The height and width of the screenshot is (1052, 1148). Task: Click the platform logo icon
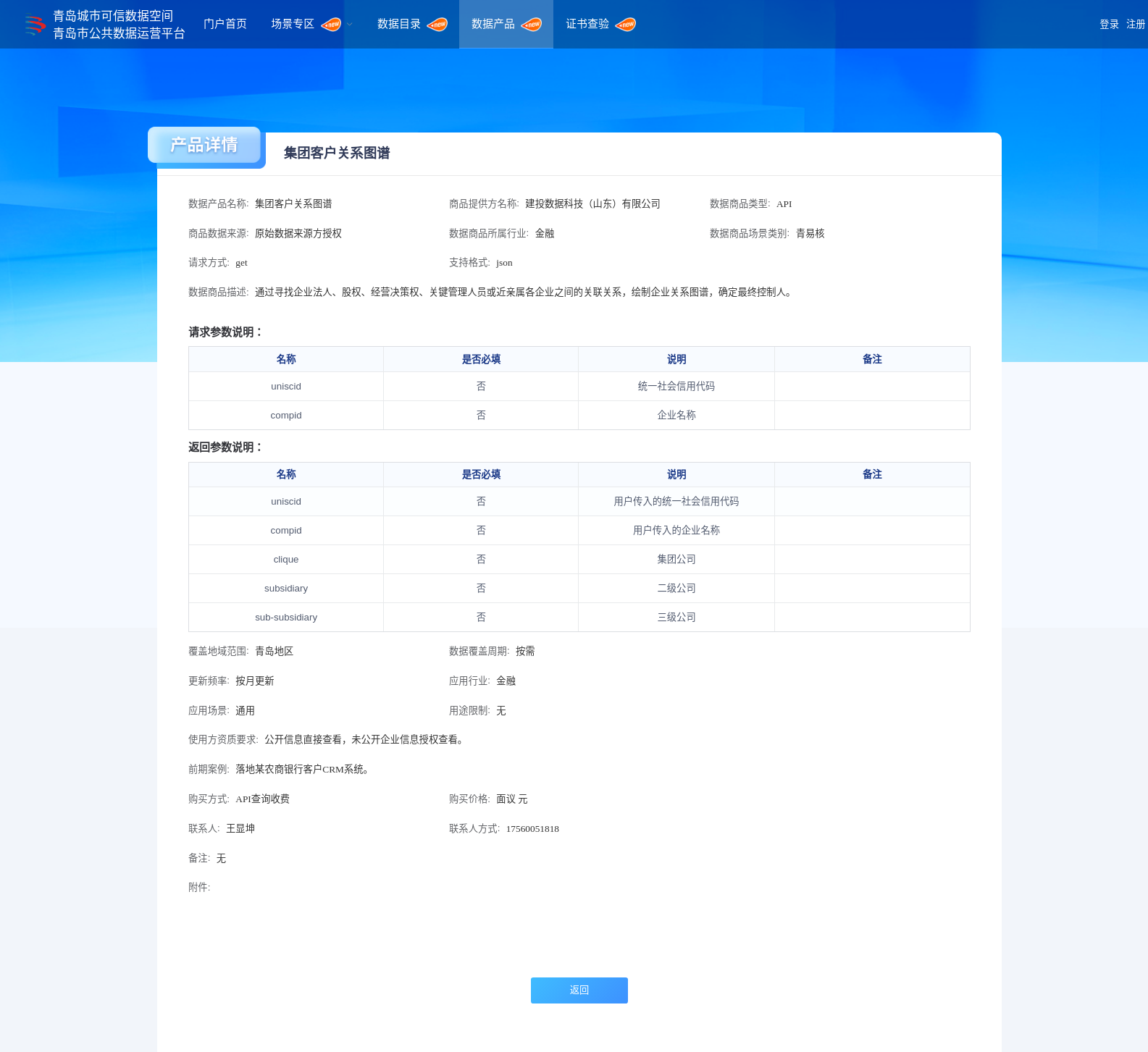(34, 25)
